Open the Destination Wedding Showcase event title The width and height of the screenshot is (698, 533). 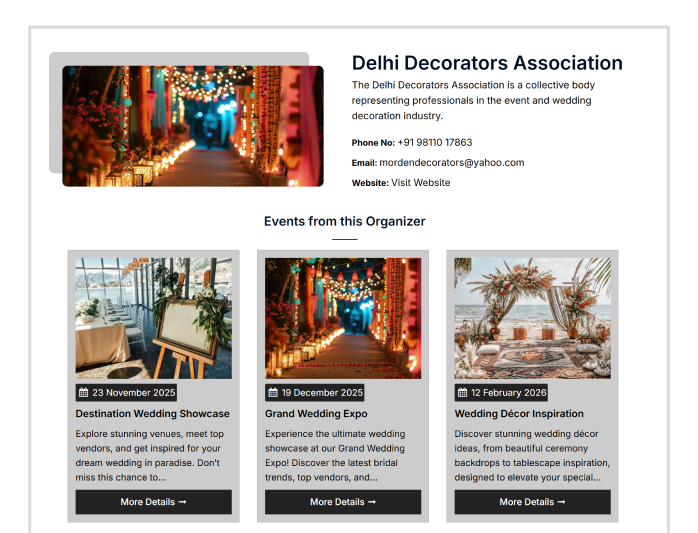pos(152,414)
